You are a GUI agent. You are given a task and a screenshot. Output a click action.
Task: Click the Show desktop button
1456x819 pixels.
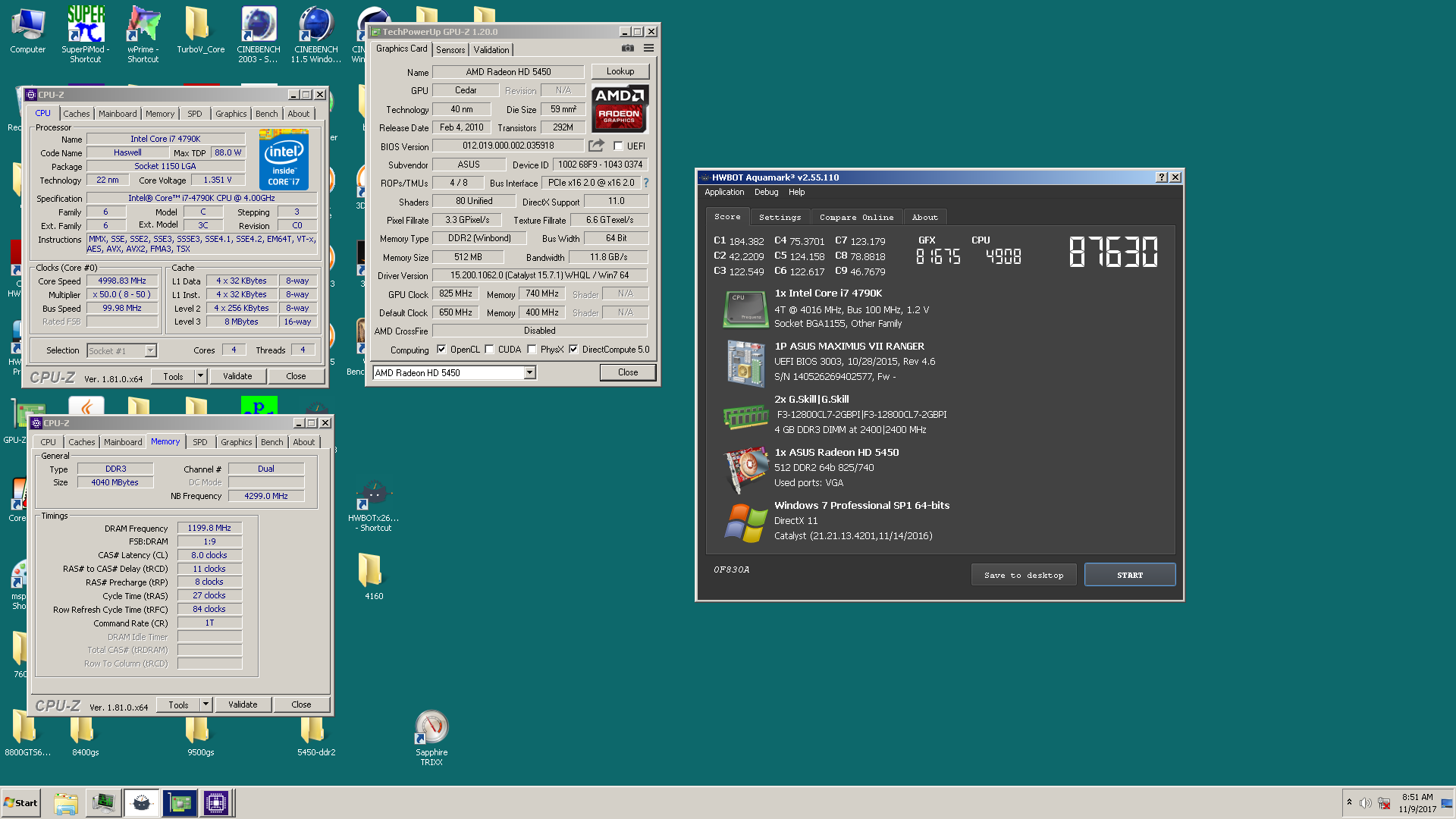click(x=1448, y=803)
